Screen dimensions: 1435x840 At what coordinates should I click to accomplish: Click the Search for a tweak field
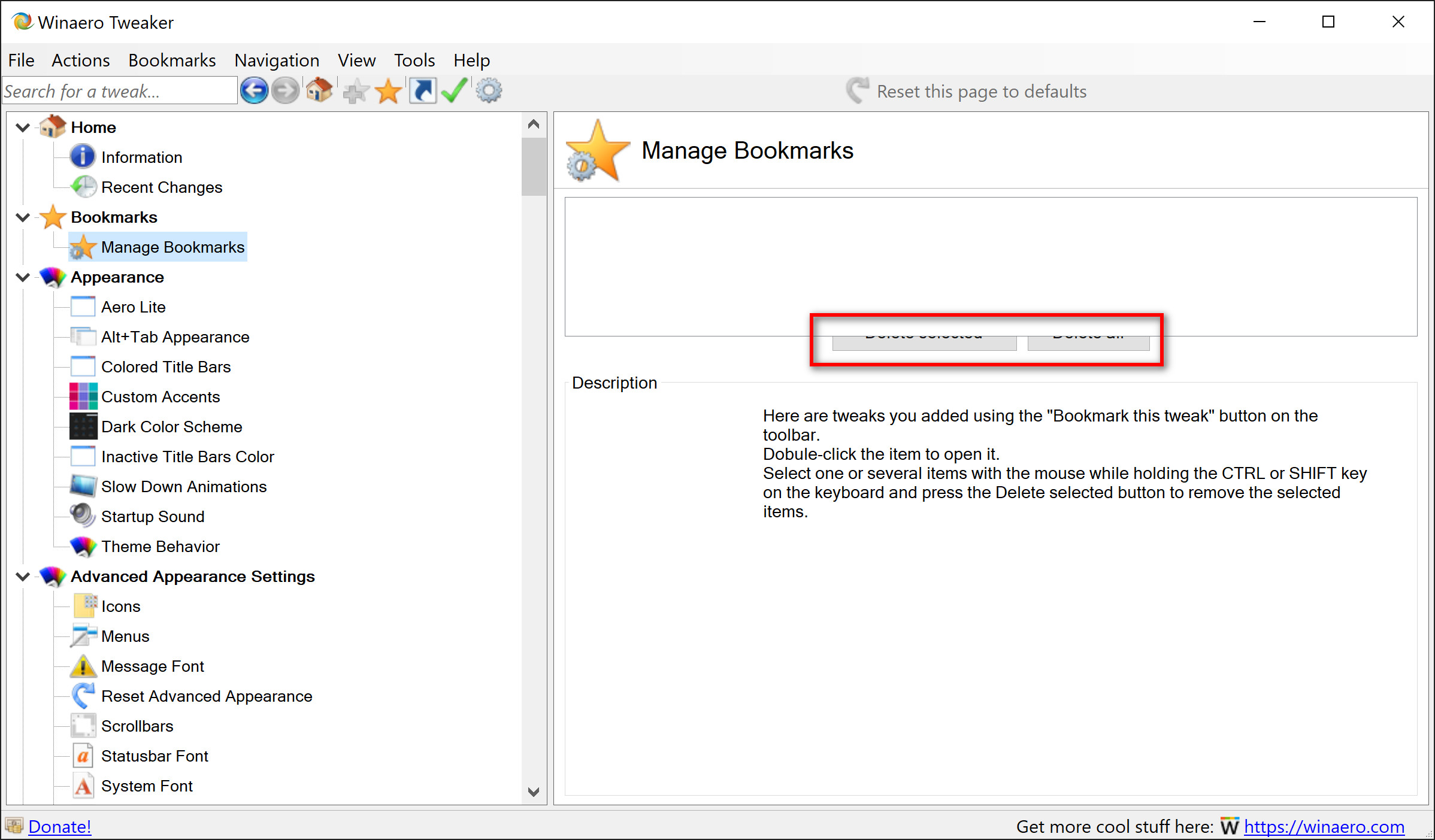point(120,91)
